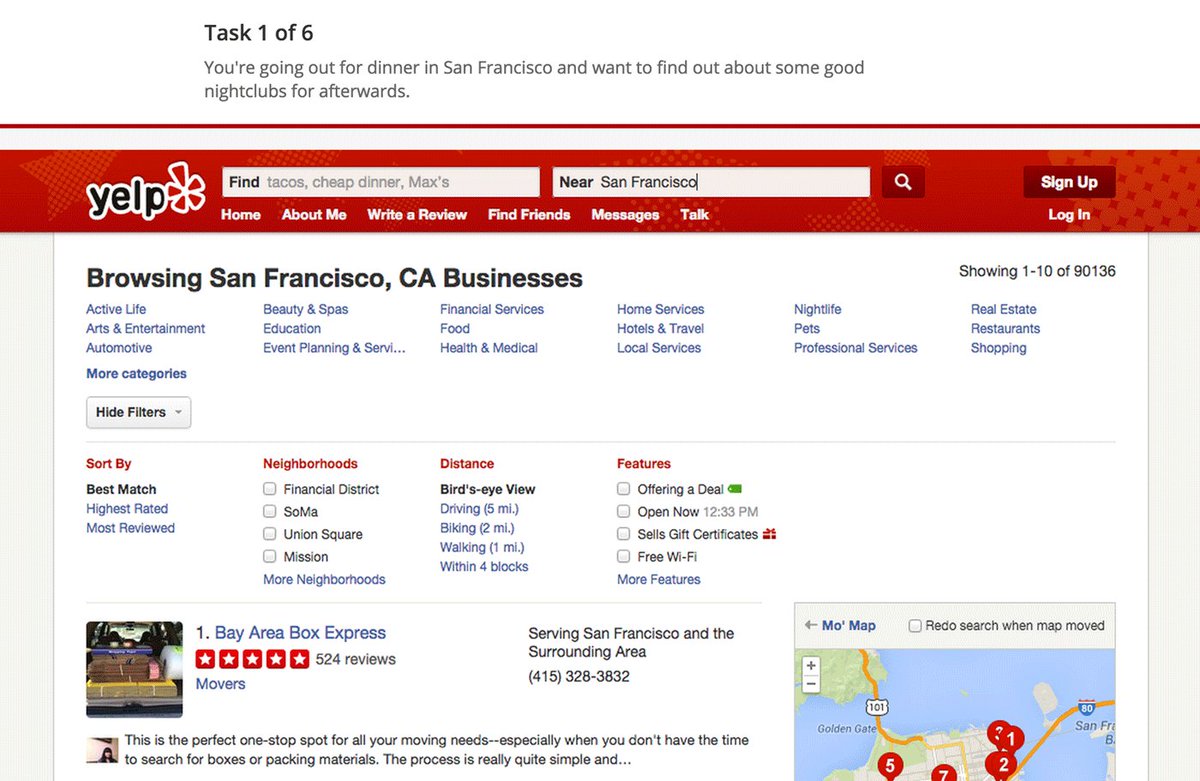Screen dimensions: 1200x781
Task: Click phone number (415) 328-3832
Action: coord(579,676)
